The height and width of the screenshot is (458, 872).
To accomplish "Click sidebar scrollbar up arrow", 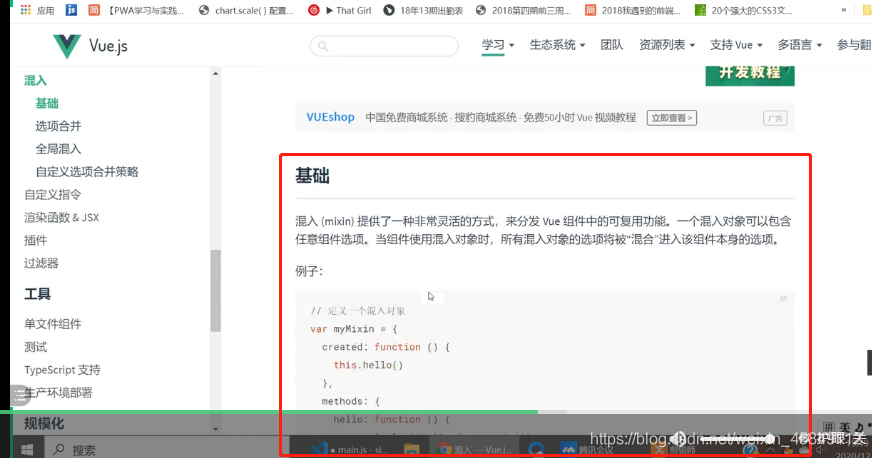I will [x=215, y=73].
